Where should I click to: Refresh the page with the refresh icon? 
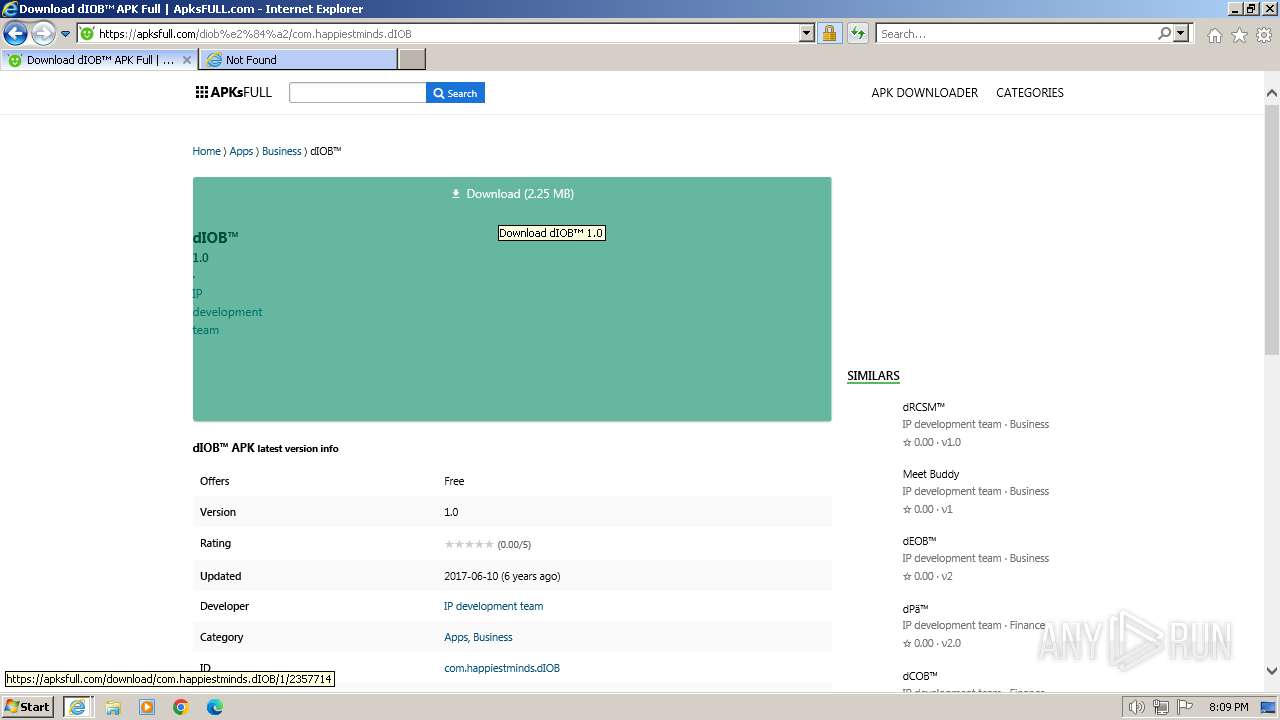click(x=857, y=33)
